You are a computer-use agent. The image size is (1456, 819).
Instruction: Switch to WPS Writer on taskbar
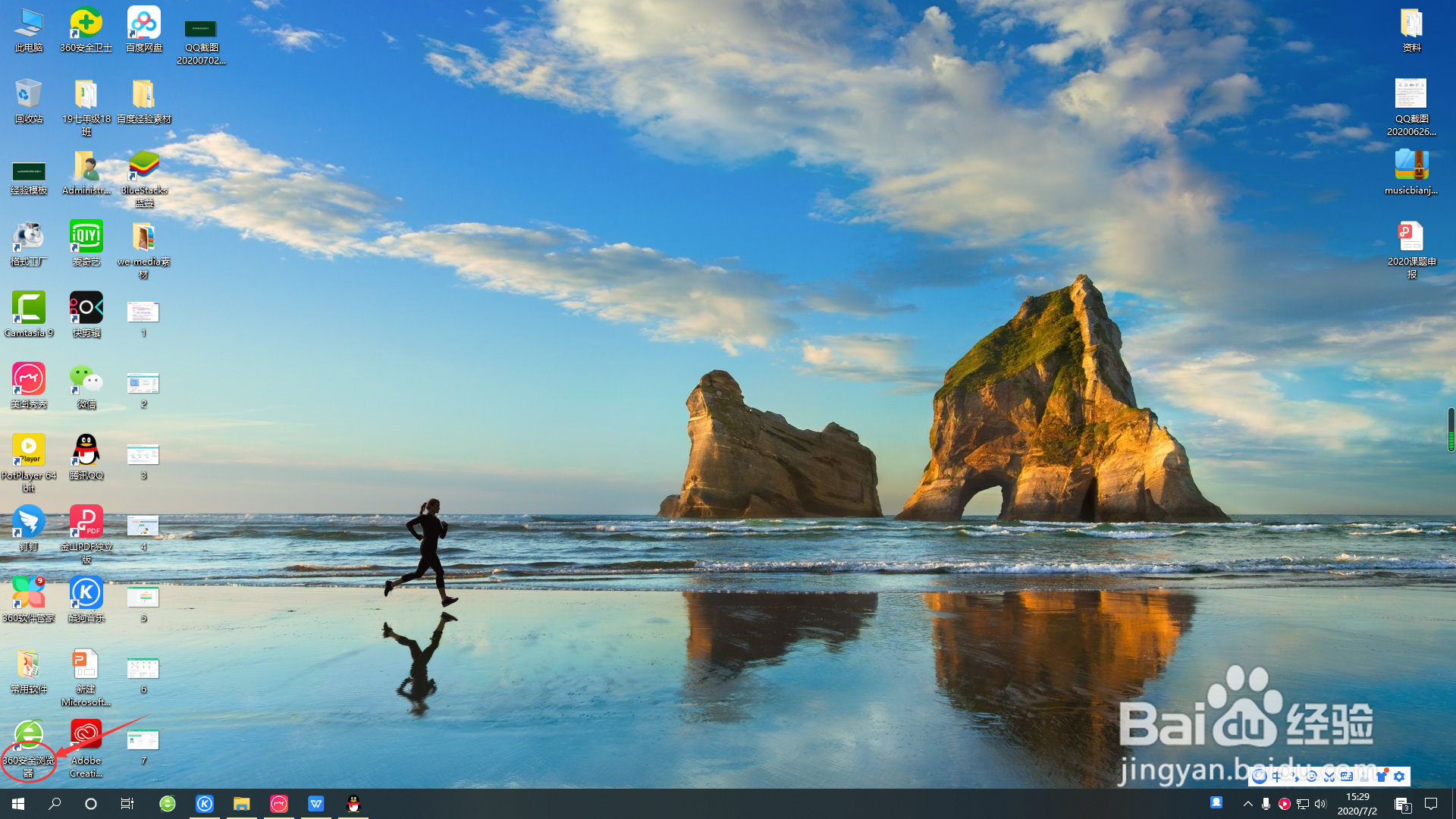coord(316,804)
